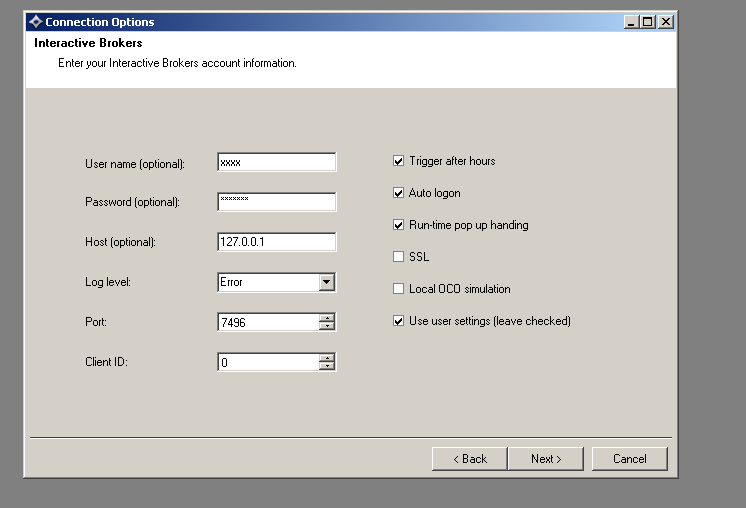
Task: Click the Host field showing 127.0.0.1
Action: point(276,242)
